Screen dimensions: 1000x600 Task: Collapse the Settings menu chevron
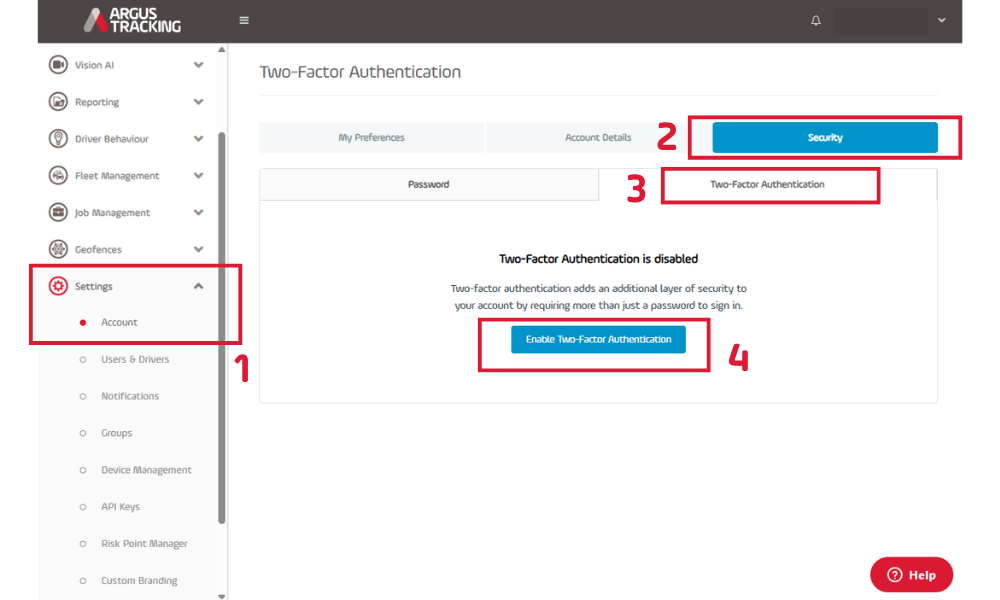[198, 286]
